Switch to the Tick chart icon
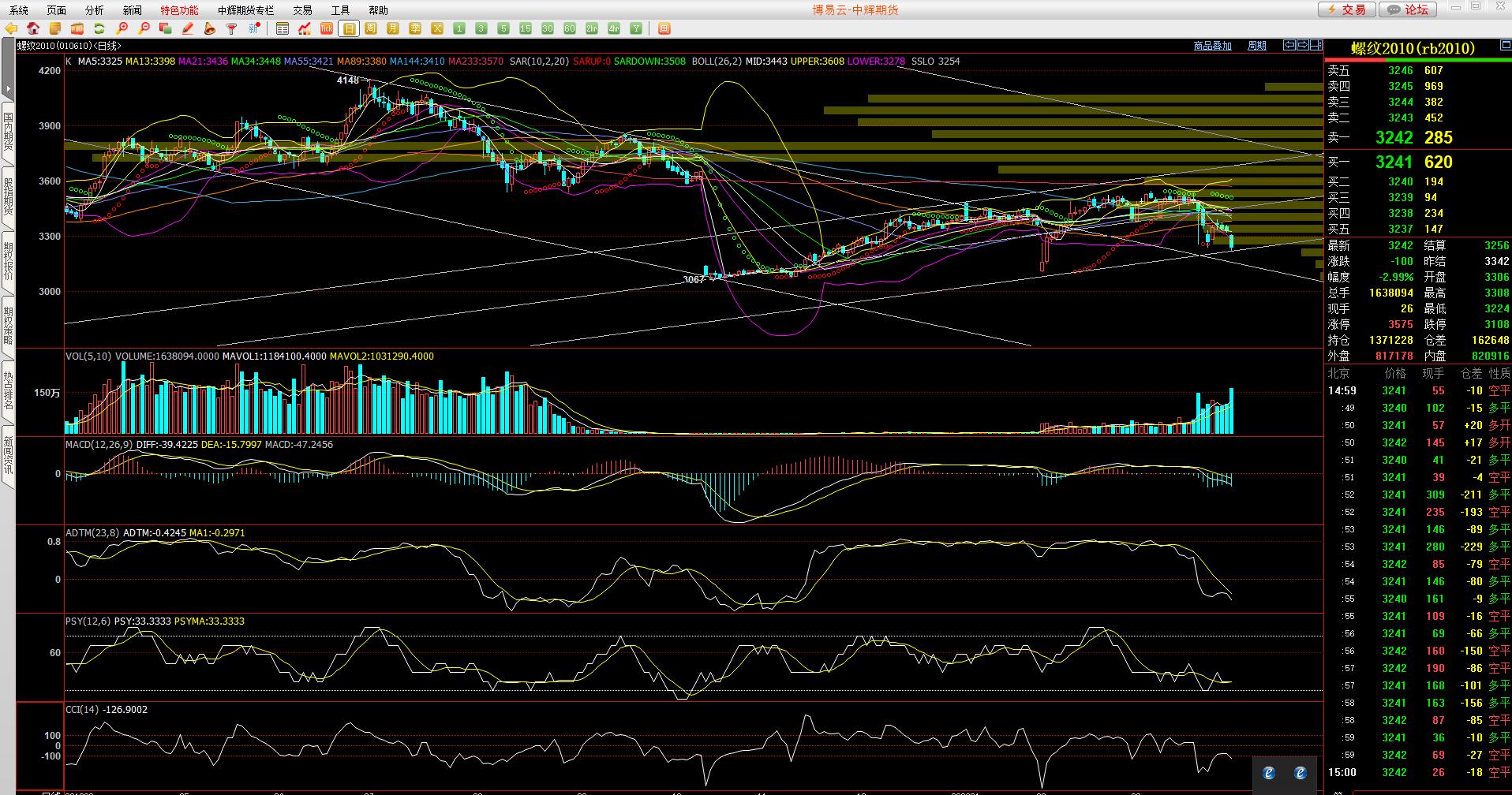The width and height of the screenshot is (1512, 795). pyautogui.click(x=327, y=29)
